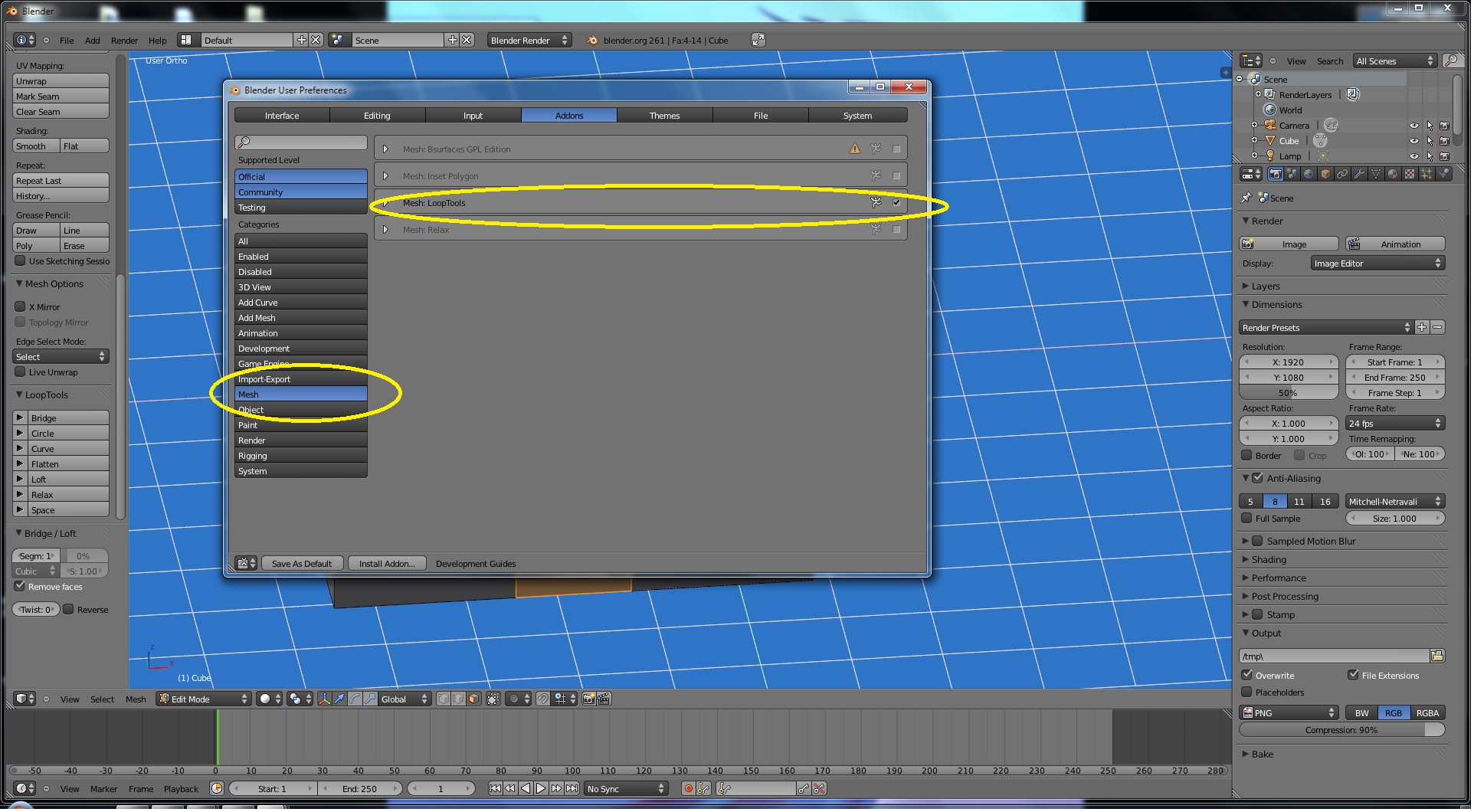Image resolution: width=1474 pixels, height=812 pixels.
Task: Hide the Cube with its eye icon
Action: point(1414,141)
